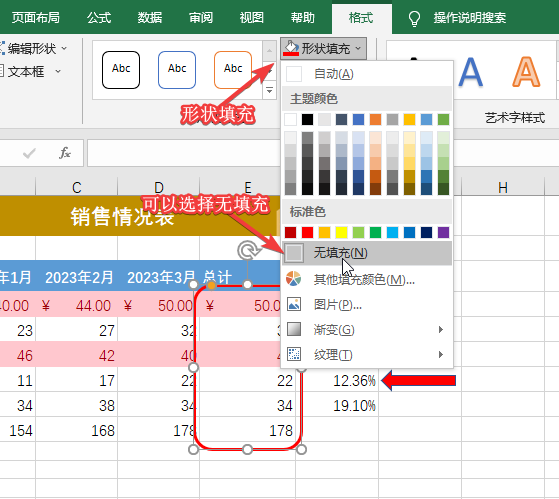Click the 操作说明搜索 search box
Screen dimensions: 559x499
click(470, 17)
